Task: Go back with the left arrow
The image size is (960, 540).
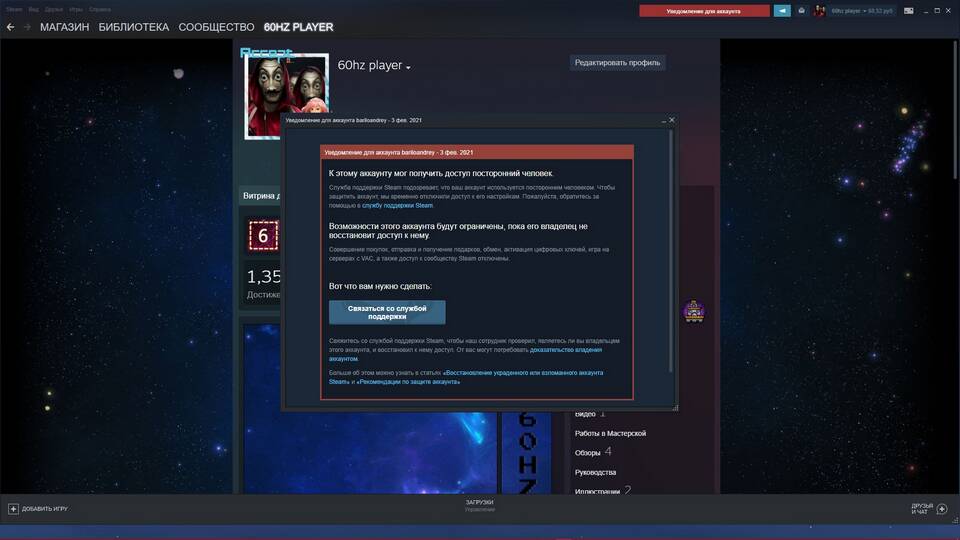Action: click(x=10, y=27)
